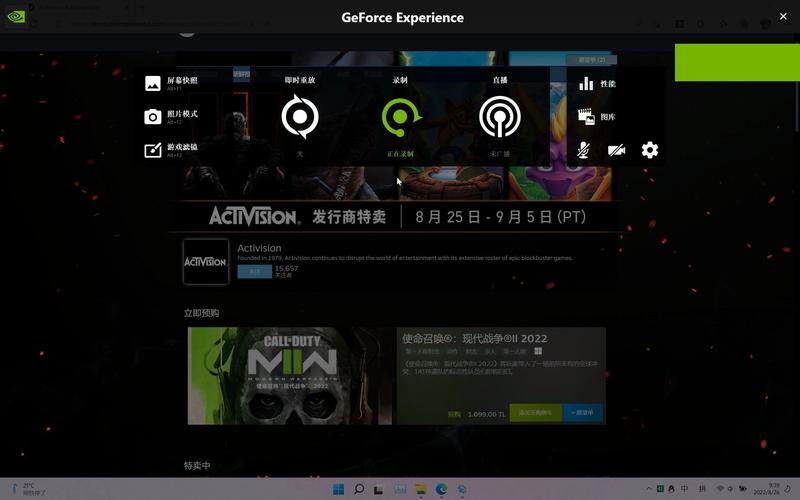Open 游戏滤镜 game filter

(x=172, y=149)
